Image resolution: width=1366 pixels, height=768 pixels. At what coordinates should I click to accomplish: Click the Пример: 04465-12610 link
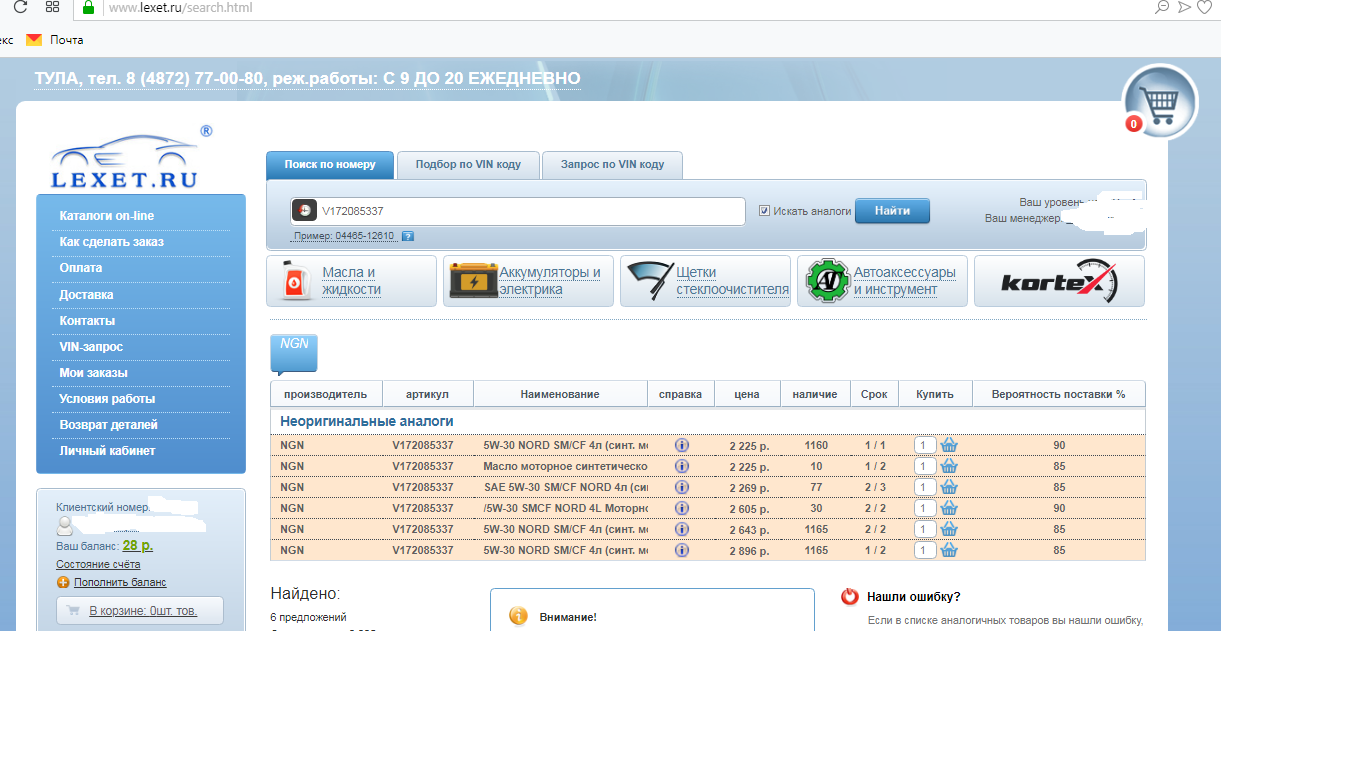[344, 236]
